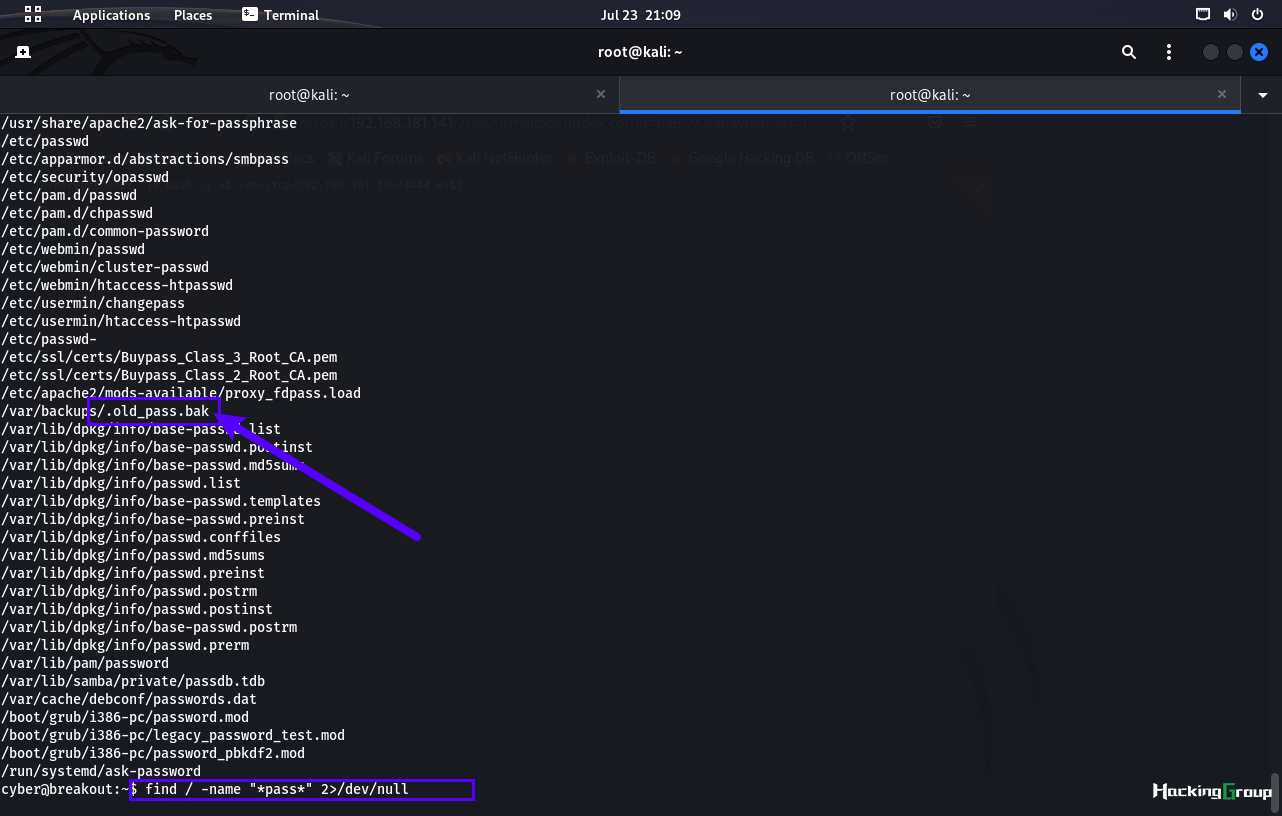Select the second root@kali tab

pos(930,95)
